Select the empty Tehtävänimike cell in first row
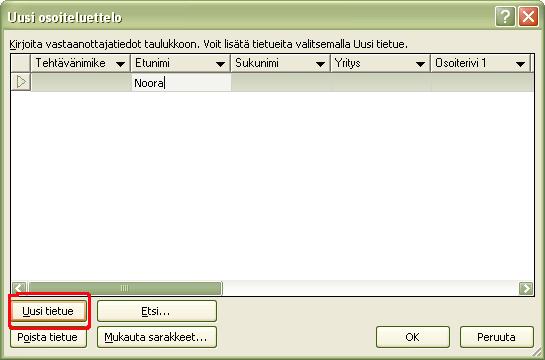The height and width of the screenshot is (360, 545). pyautogui.click(x=81, y=83)
